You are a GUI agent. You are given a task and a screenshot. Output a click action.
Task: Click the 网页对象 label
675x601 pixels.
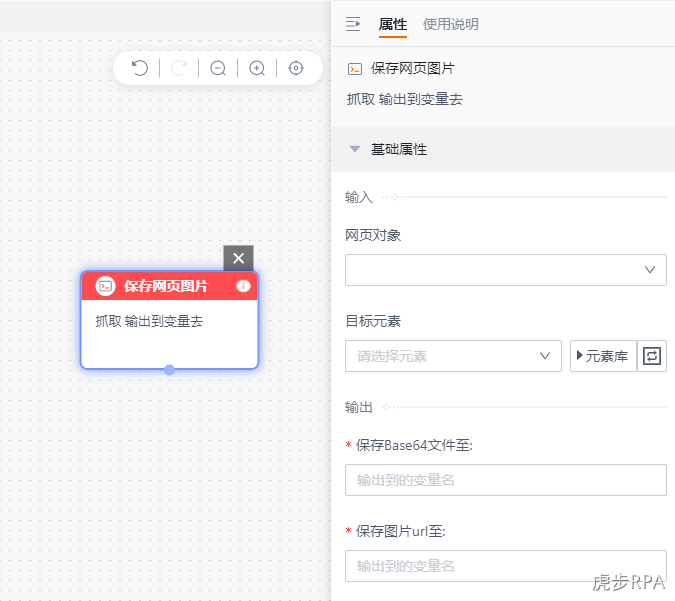(373, 235)
